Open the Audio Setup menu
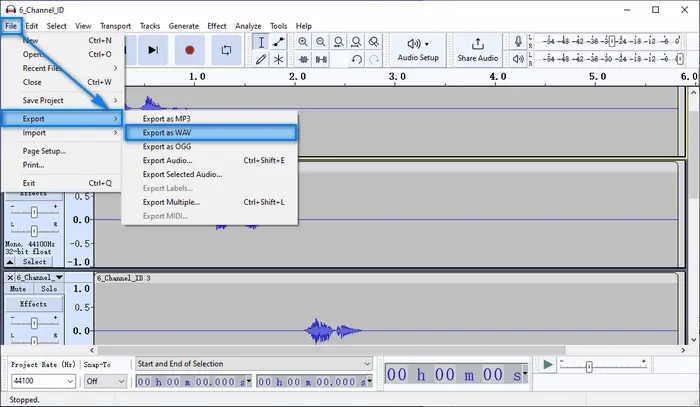700x407 pixels. tap(418, 49)
